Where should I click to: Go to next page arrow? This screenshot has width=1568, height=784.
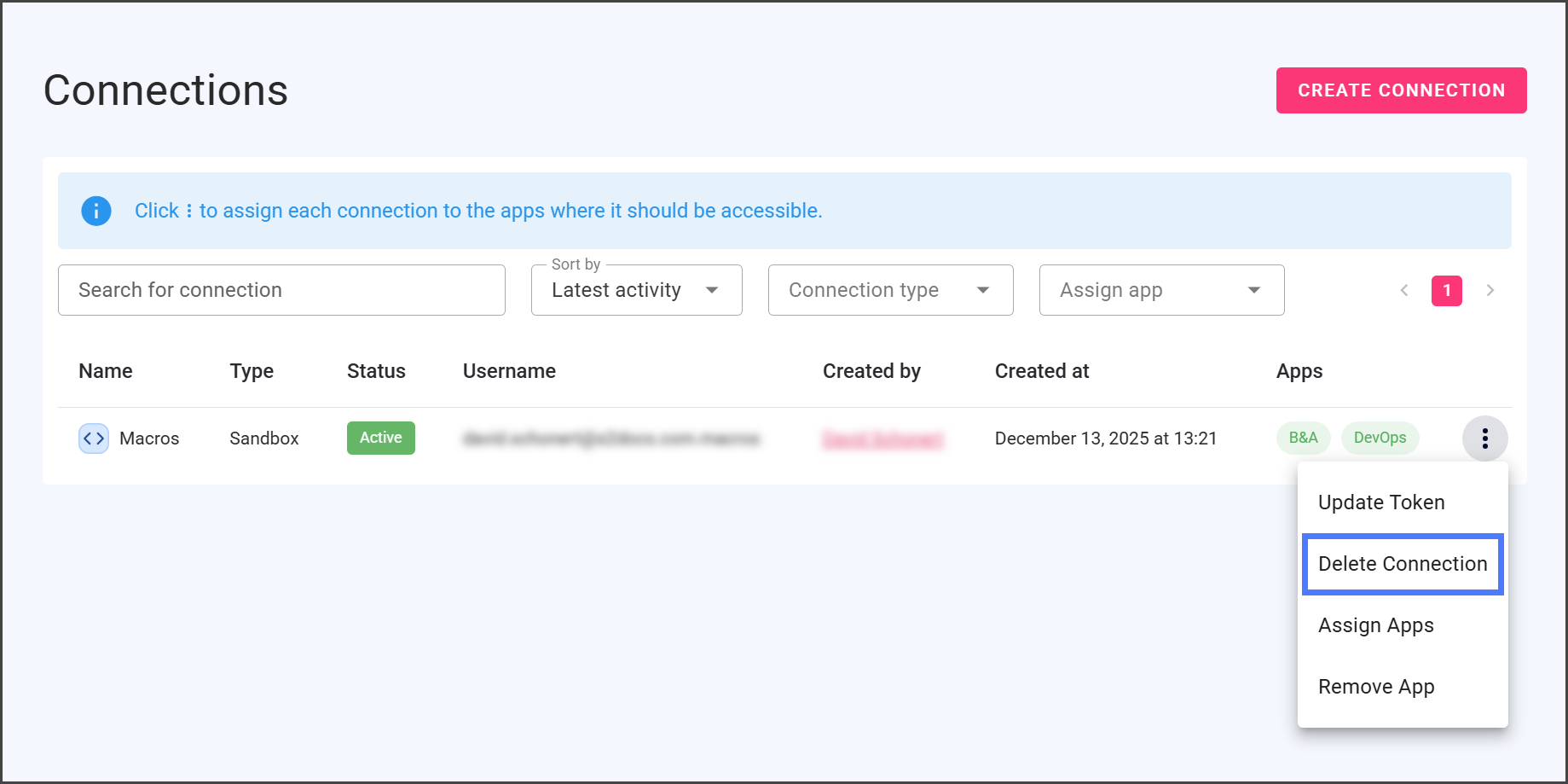tap(1490, 291)
